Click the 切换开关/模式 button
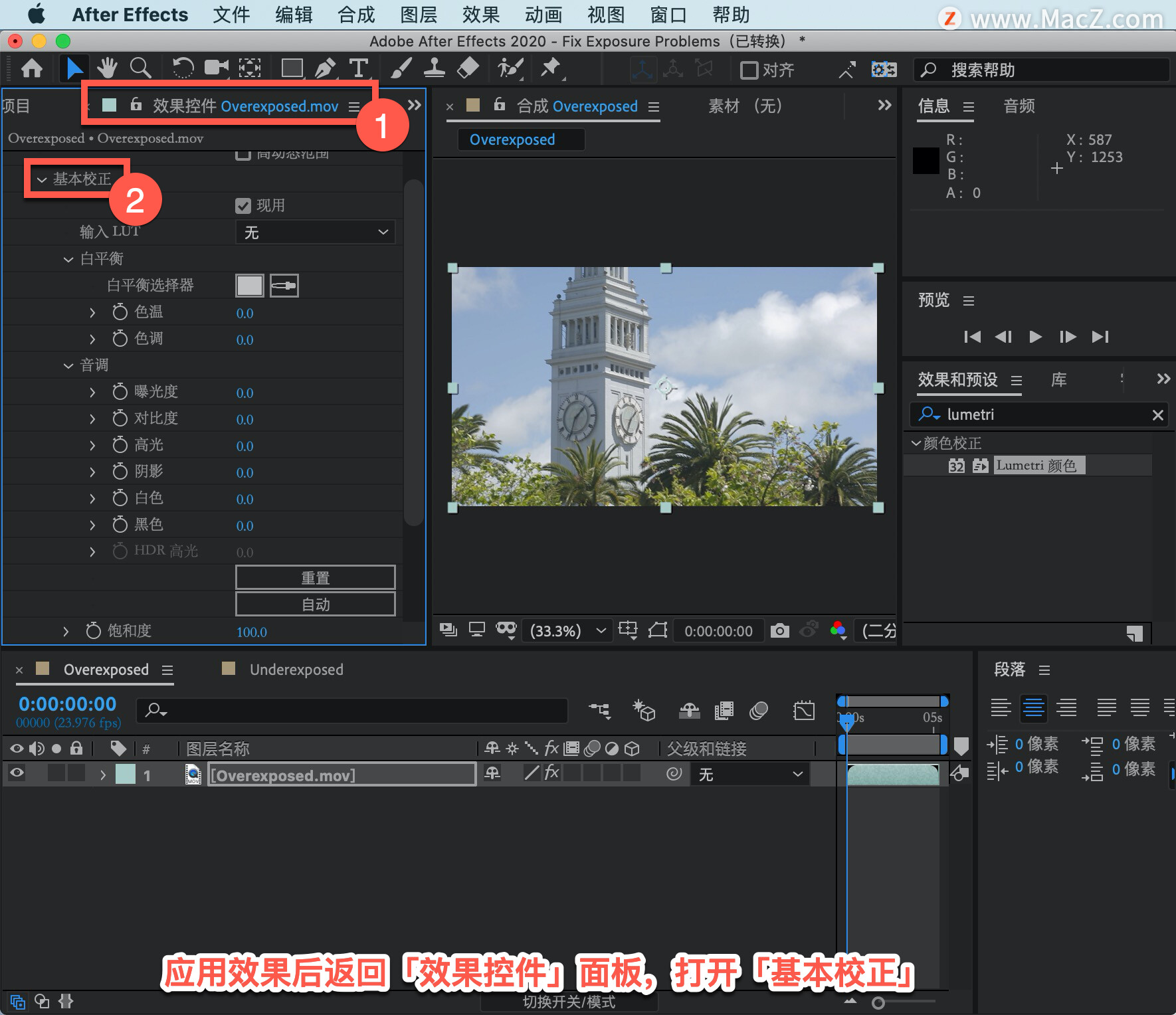This screenshot has height=1015, width=1176. [x=569, y=1002]
